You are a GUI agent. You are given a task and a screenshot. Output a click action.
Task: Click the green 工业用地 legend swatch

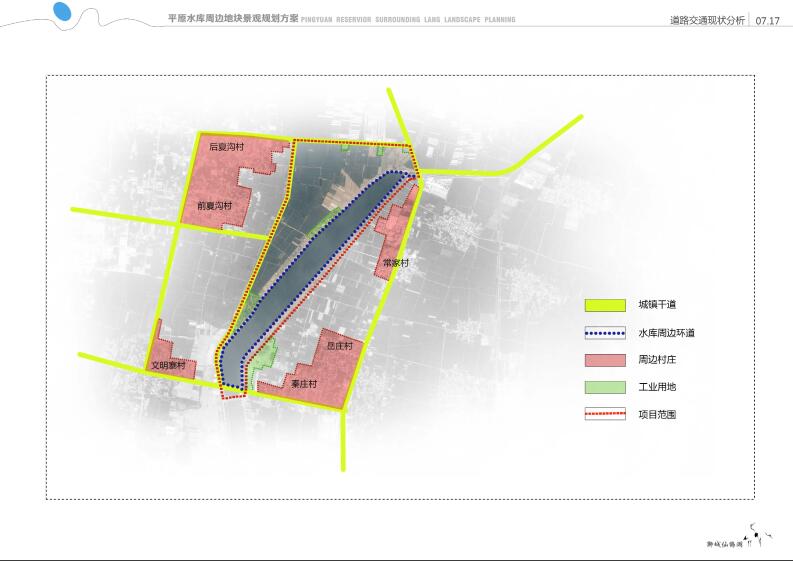(605, 387)
